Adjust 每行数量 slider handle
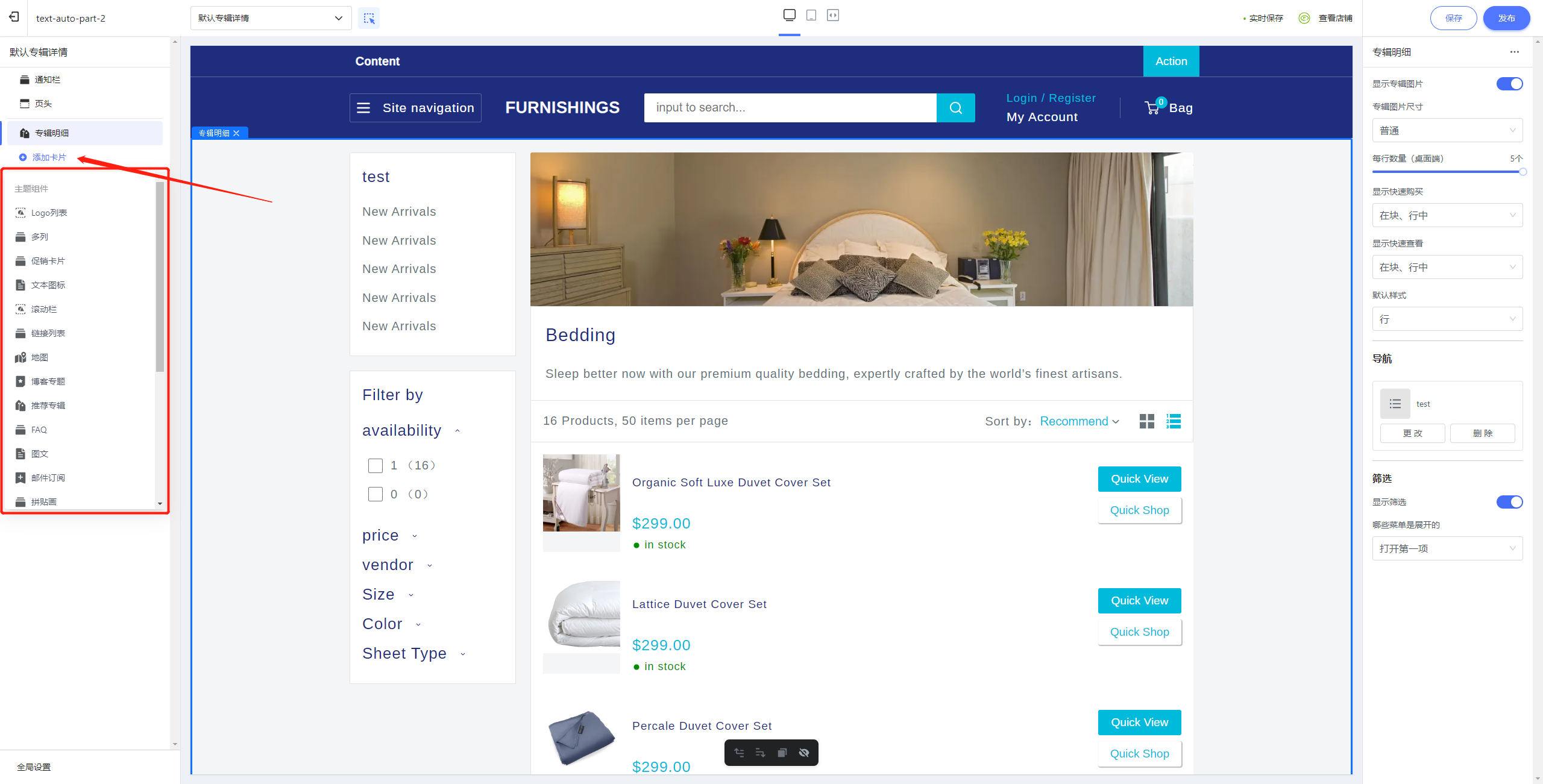Screen dimensions: 1543x784 1523,172
